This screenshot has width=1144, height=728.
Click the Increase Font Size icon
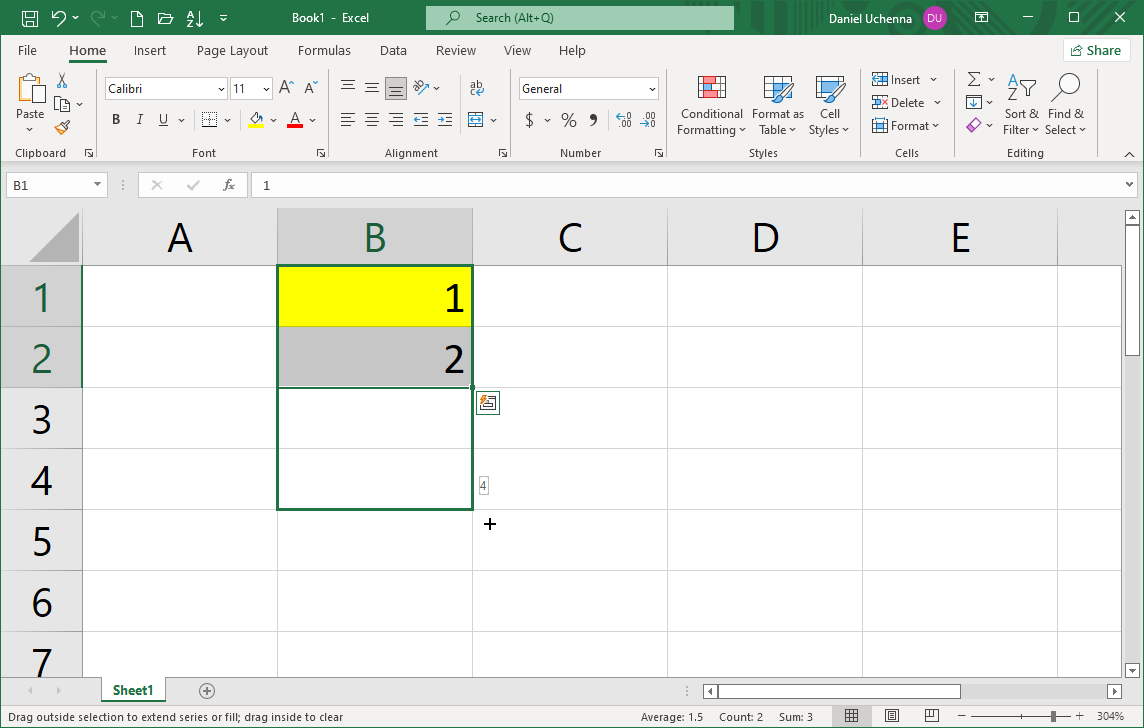pyautogui.click(x=286, y=88)
